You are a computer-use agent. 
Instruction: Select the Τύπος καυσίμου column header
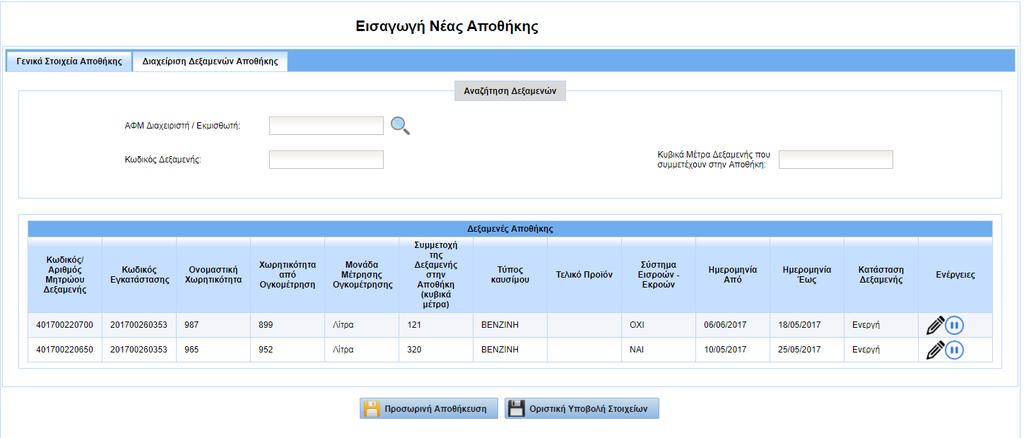click(x=510, y=275)
